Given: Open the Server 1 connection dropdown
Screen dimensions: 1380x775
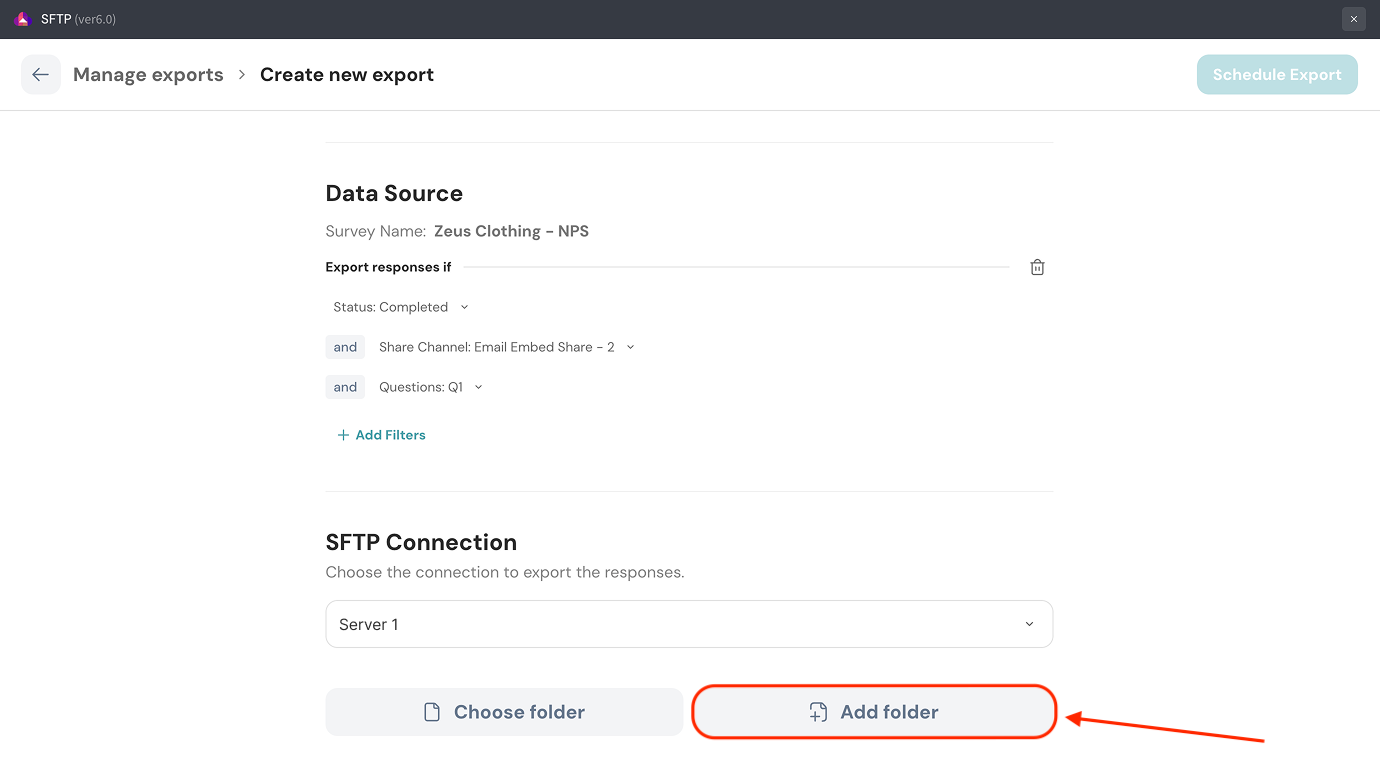Looking at the screenshot, I should (x=689, y=624).
